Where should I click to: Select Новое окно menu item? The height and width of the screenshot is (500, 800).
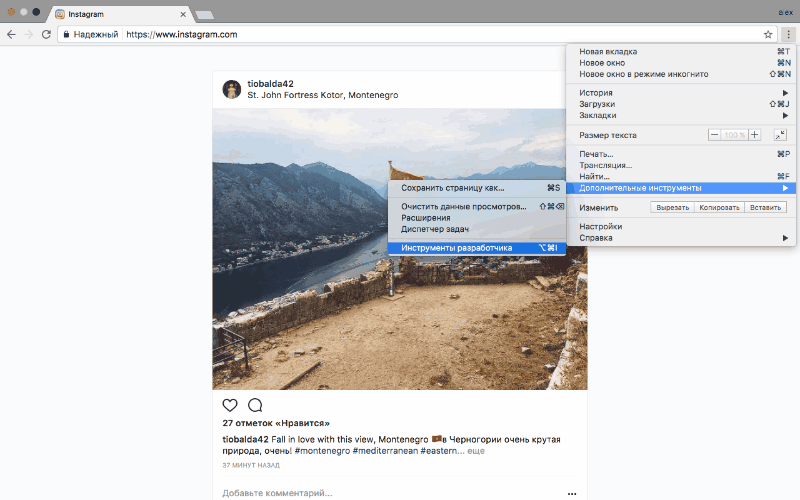click(x=681, y=63)
